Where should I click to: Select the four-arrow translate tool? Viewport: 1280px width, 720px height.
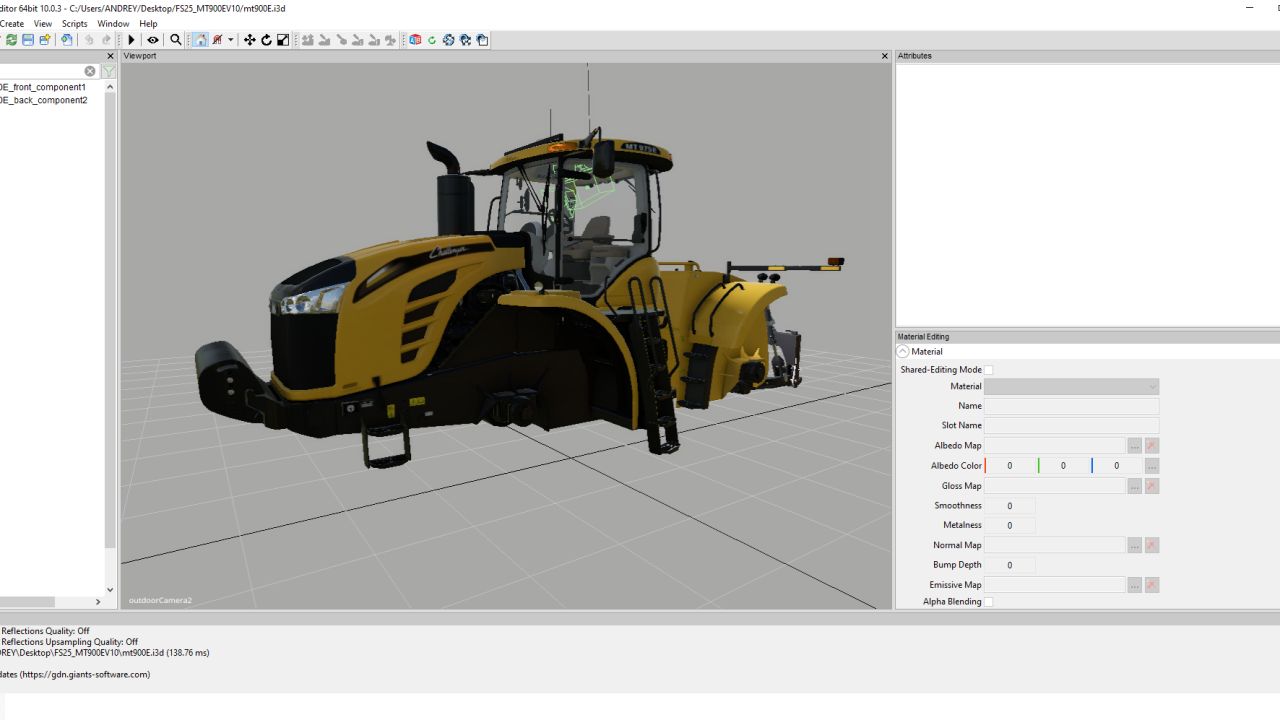(250, 40)
